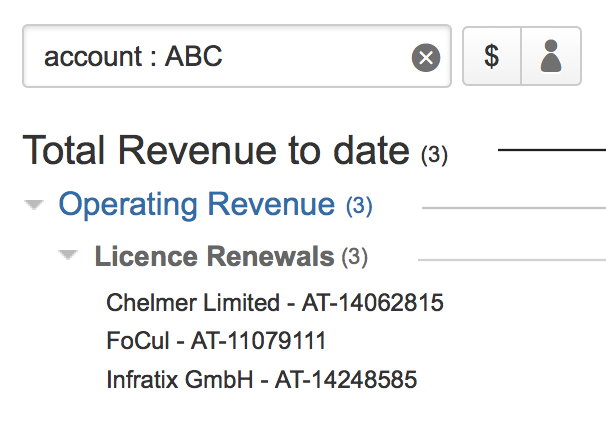The height and width of the screenshot is (432, 606).
Task: Select the Licence Renewals heading
Action: 214,257
